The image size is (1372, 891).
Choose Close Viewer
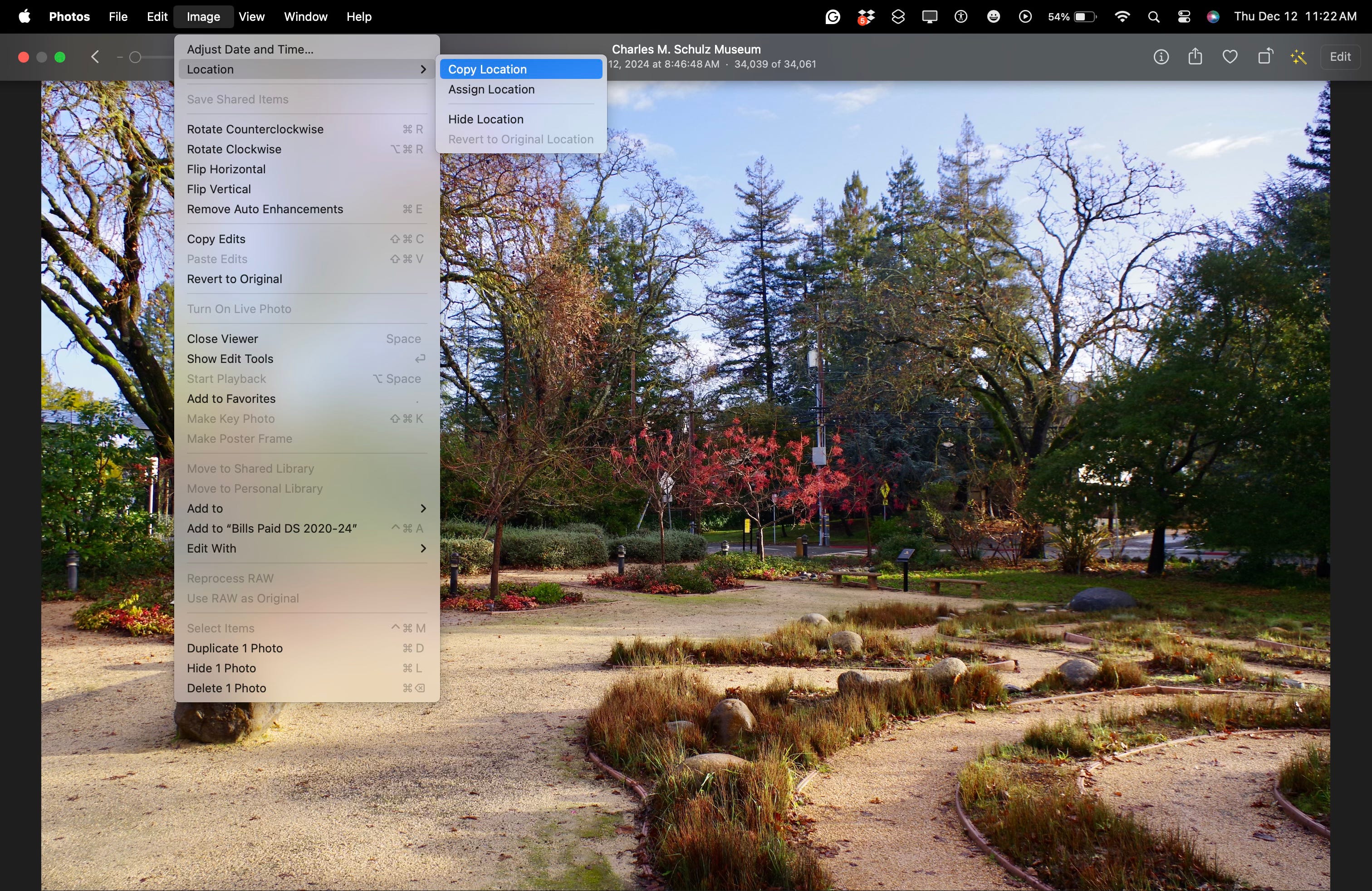tap(307, 339)
